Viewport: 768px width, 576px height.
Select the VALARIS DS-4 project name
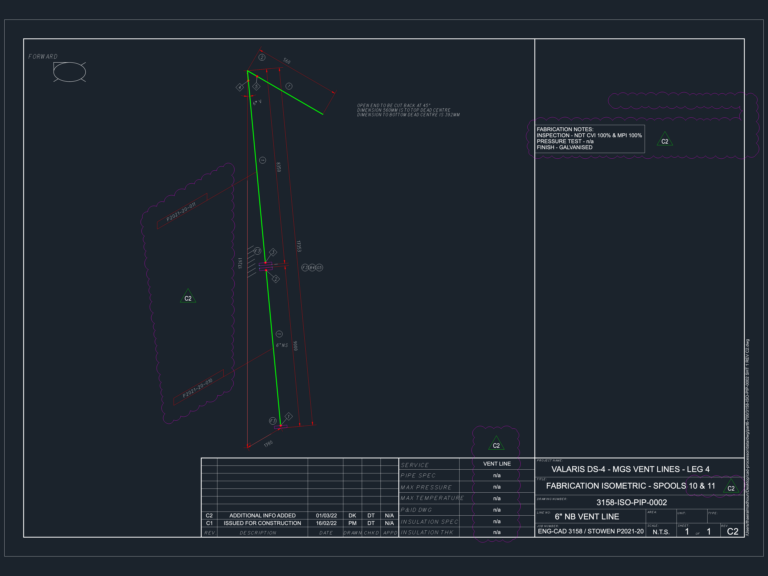630,469
